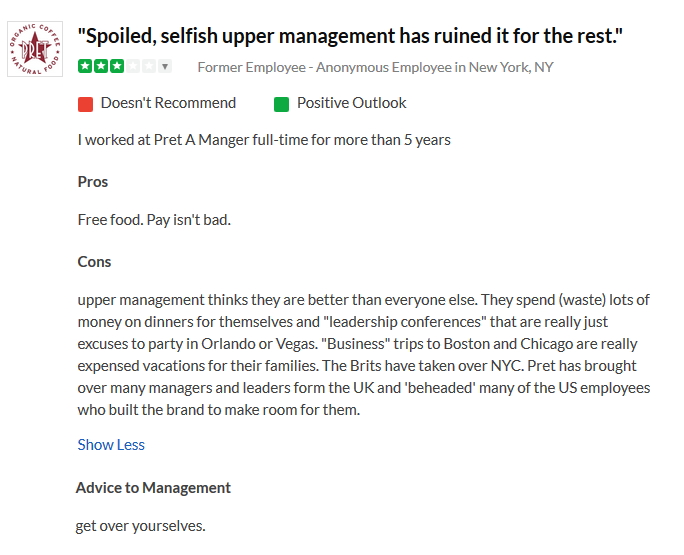Viewport: 684px width, 555px height.
Task: Click the Cons section heading
Action: click(95, 261)
